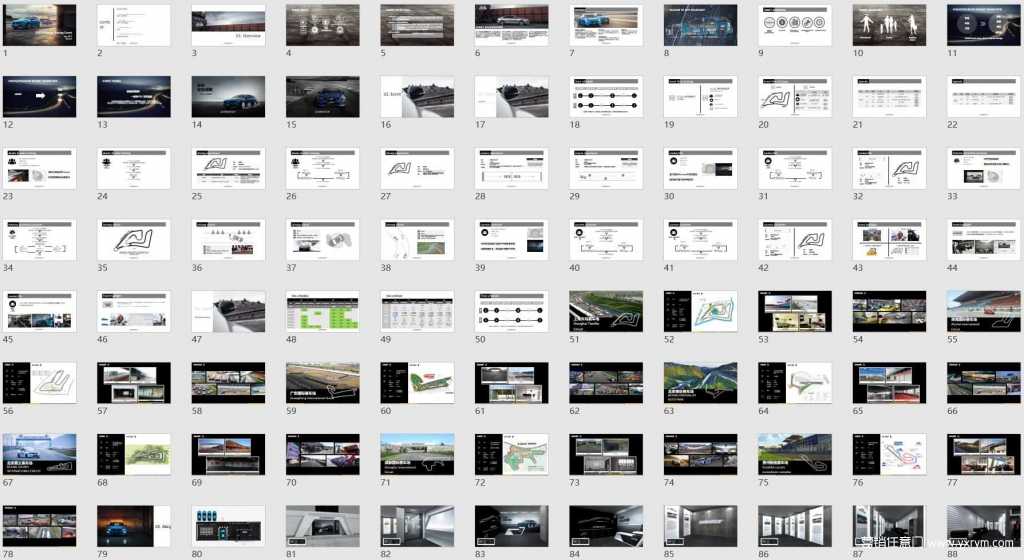Screen dimensions: 1024x560
Task: Click slide 11 thumbnail
Action: [x=984, y=25]
